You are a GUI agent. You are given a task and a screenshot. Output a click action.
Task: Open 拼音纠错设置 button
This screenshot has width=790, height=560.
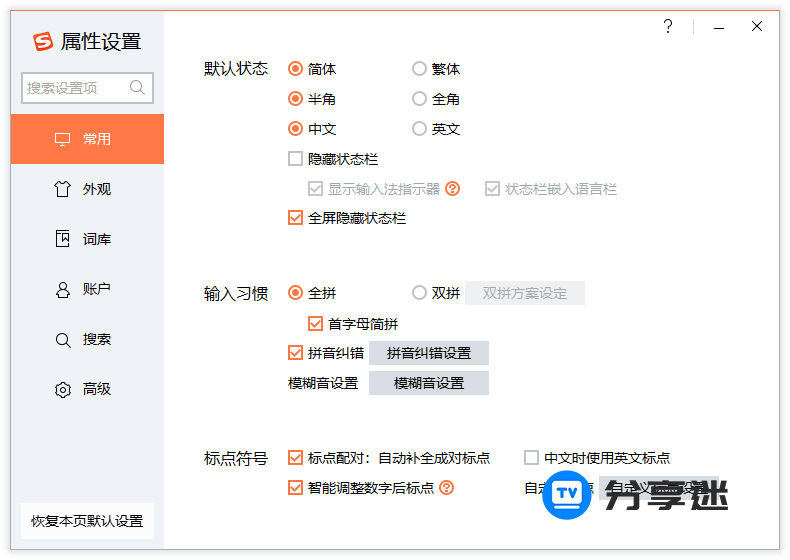point(429,353)
